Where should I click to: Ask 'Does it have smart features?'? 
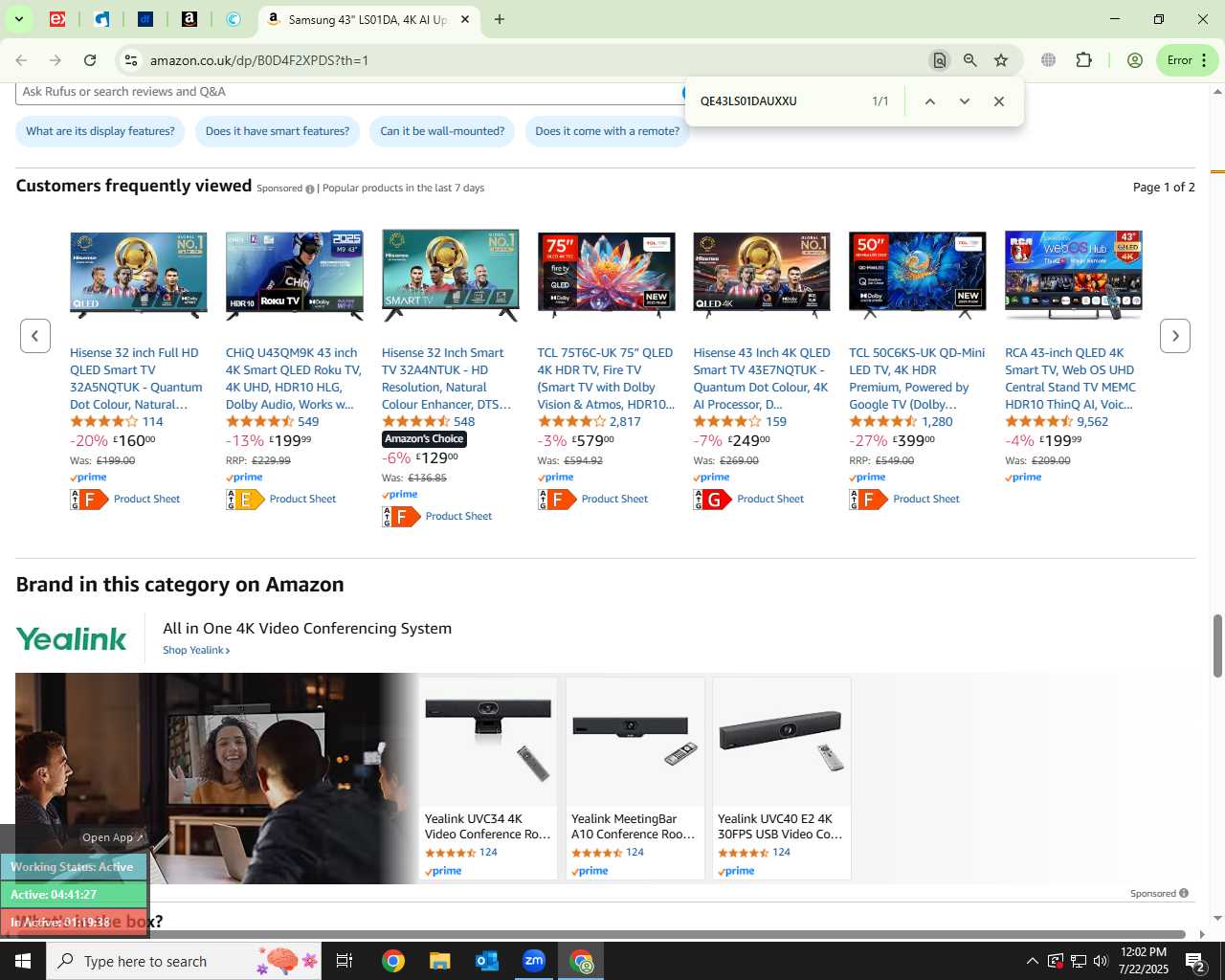tap(278, 131)
